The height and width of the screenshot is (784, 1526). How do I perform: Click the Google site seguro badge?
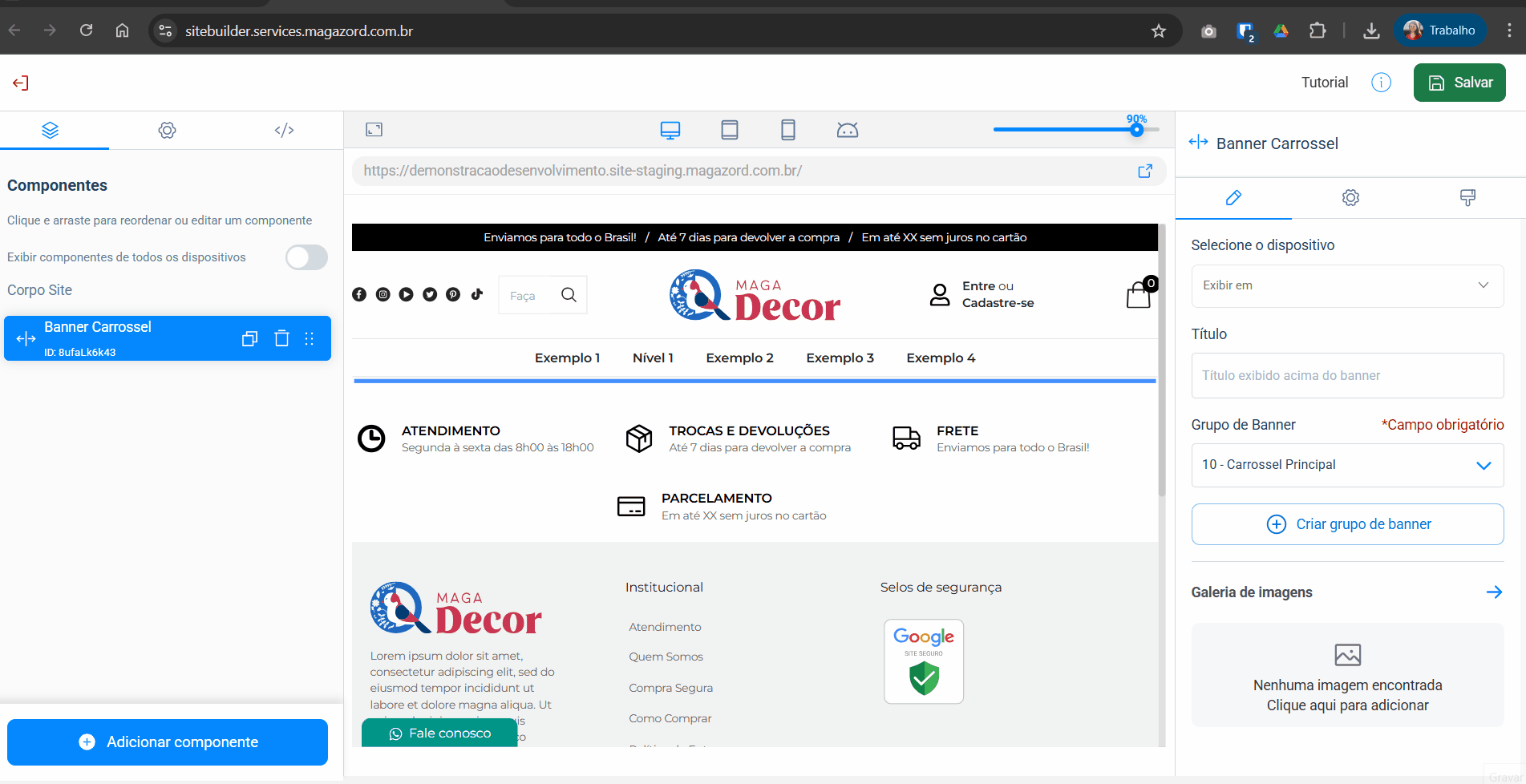(x=924, y=661)
